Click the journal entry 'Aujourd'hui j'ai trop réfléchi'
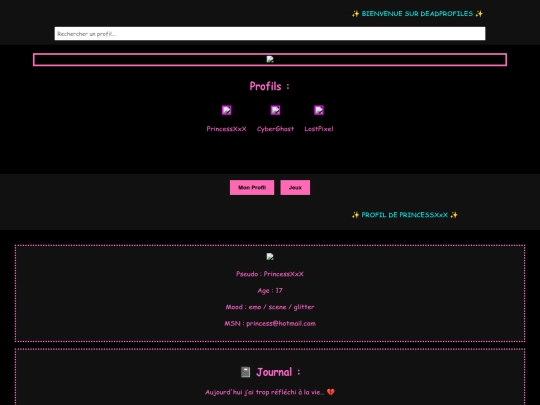Screen dimensions: 540x405 (270, 392)
